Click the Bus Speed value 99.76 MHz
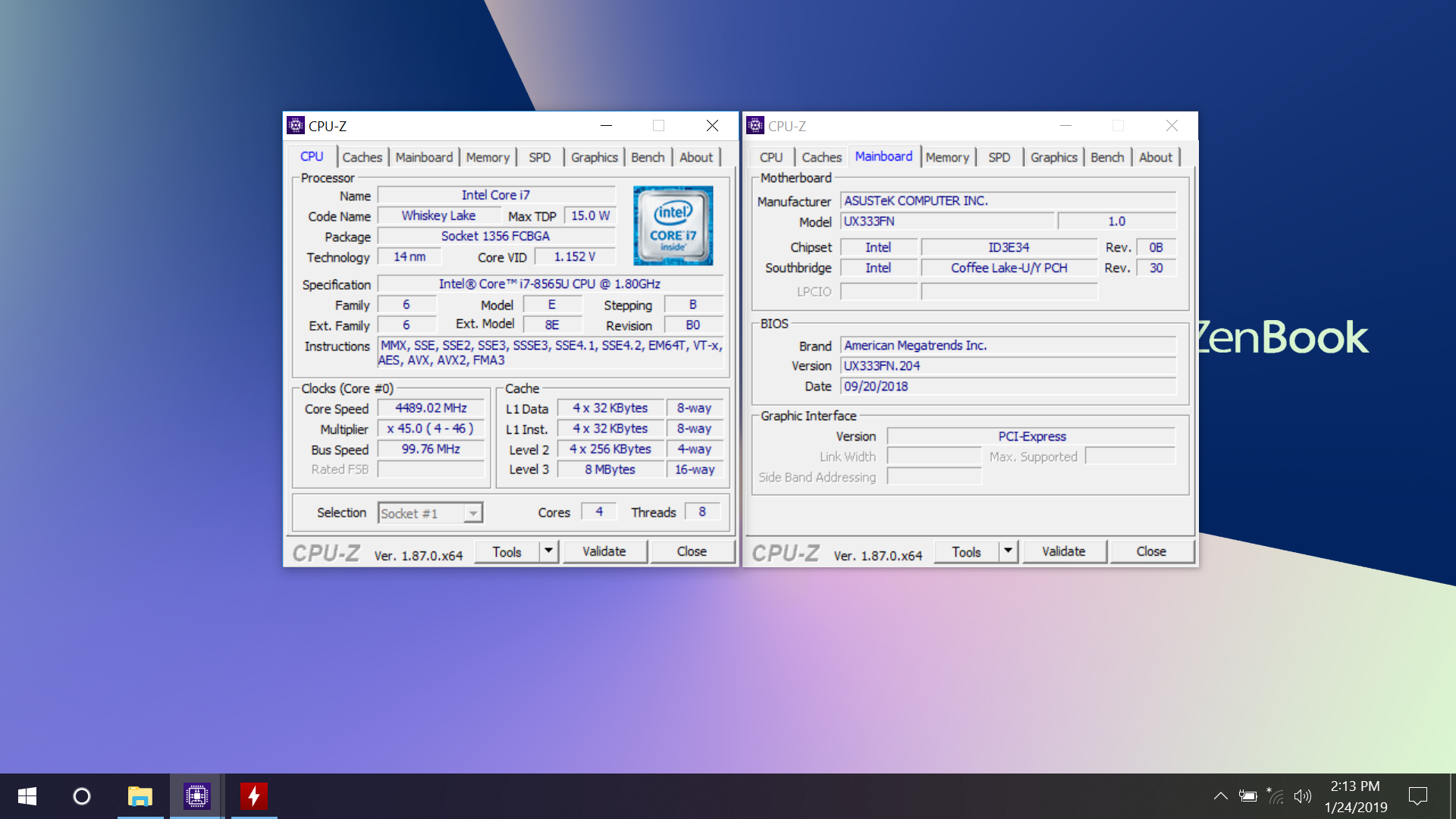The height and width of the screenshot is (819, 1456). [x=431, y=449]
